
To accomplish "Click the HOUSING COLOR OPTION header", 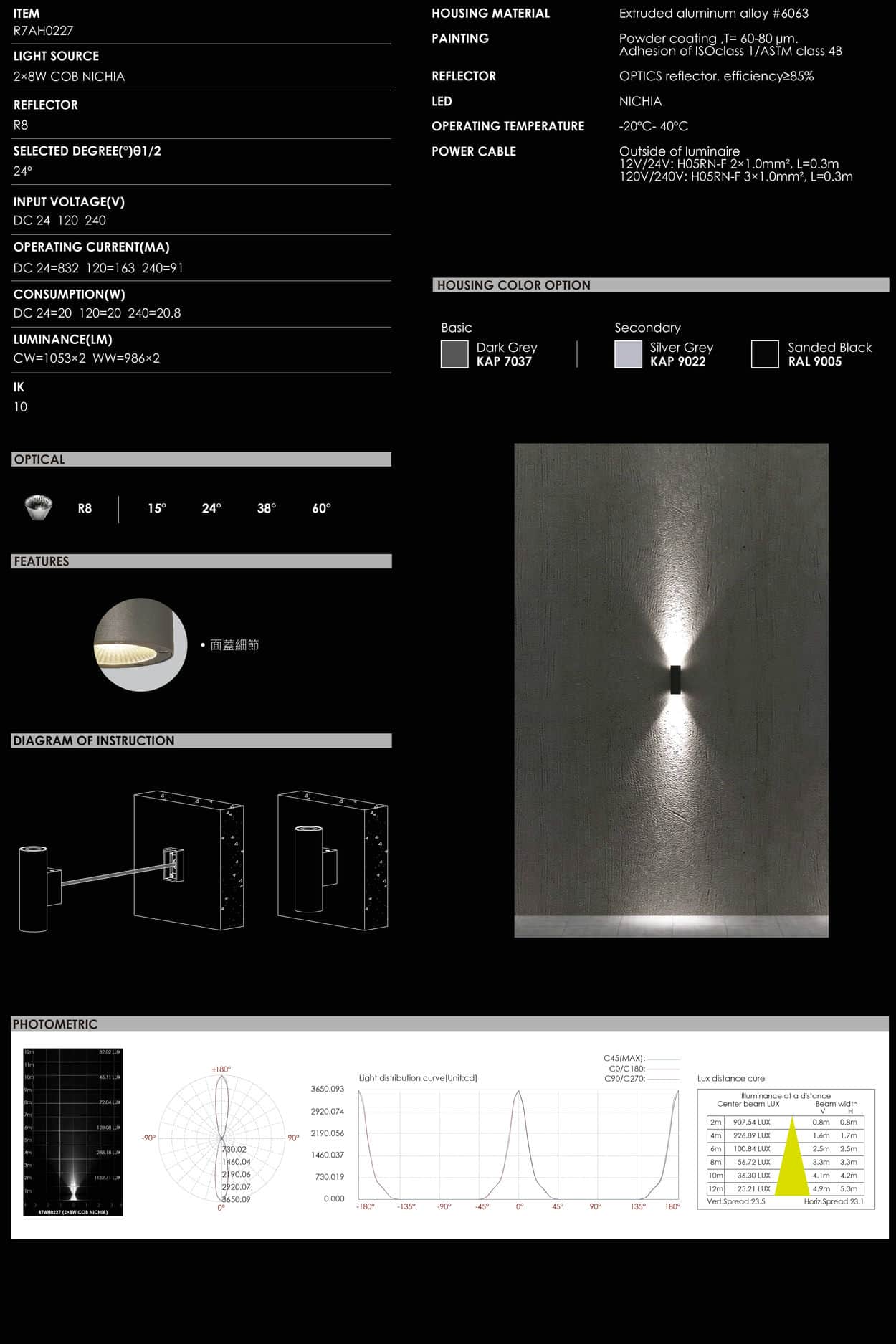I will [513, 285].
